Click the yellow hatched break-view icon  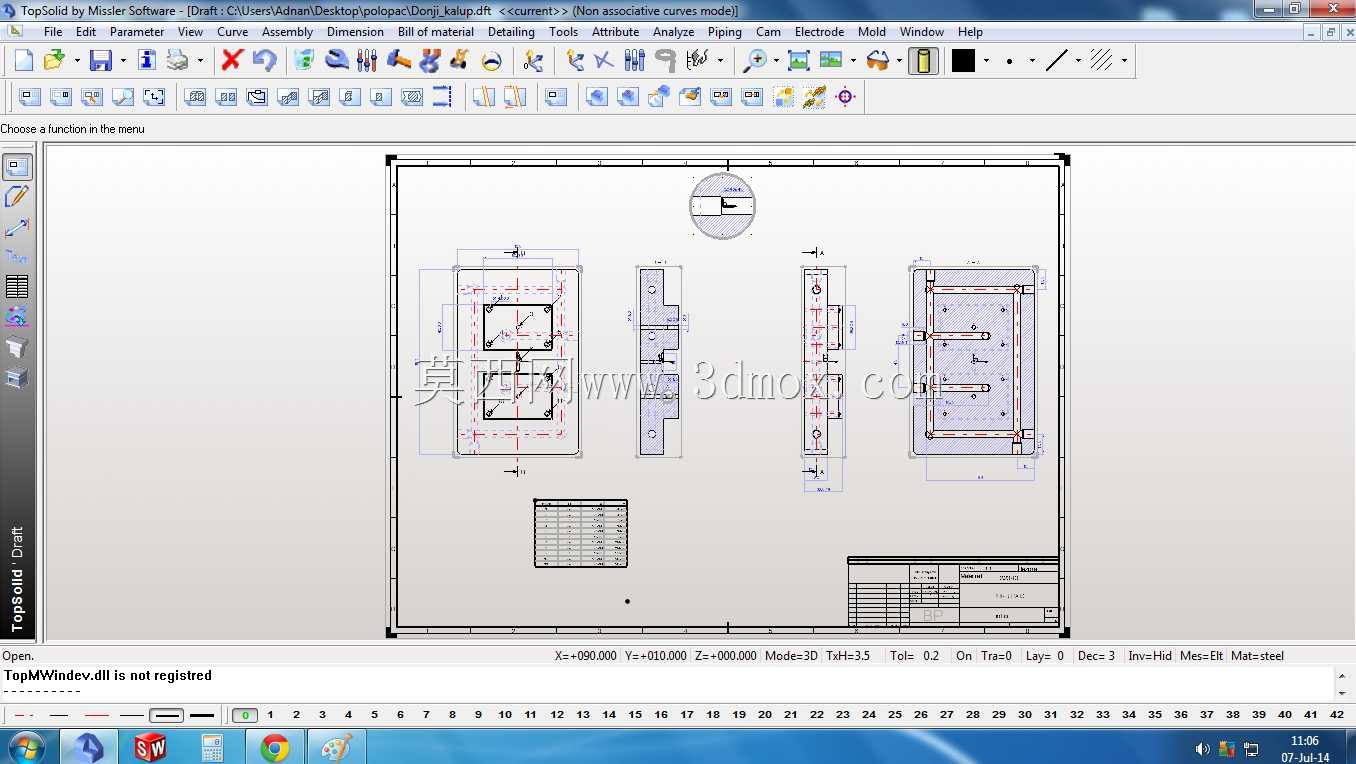tap(484, 97)
